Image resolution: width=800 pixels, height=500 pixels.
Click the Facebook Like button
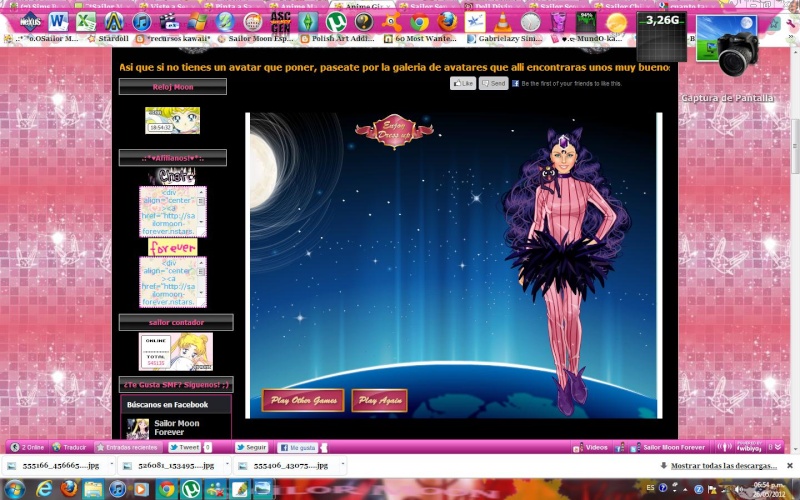pyautogui.click(x=463, y=83)
